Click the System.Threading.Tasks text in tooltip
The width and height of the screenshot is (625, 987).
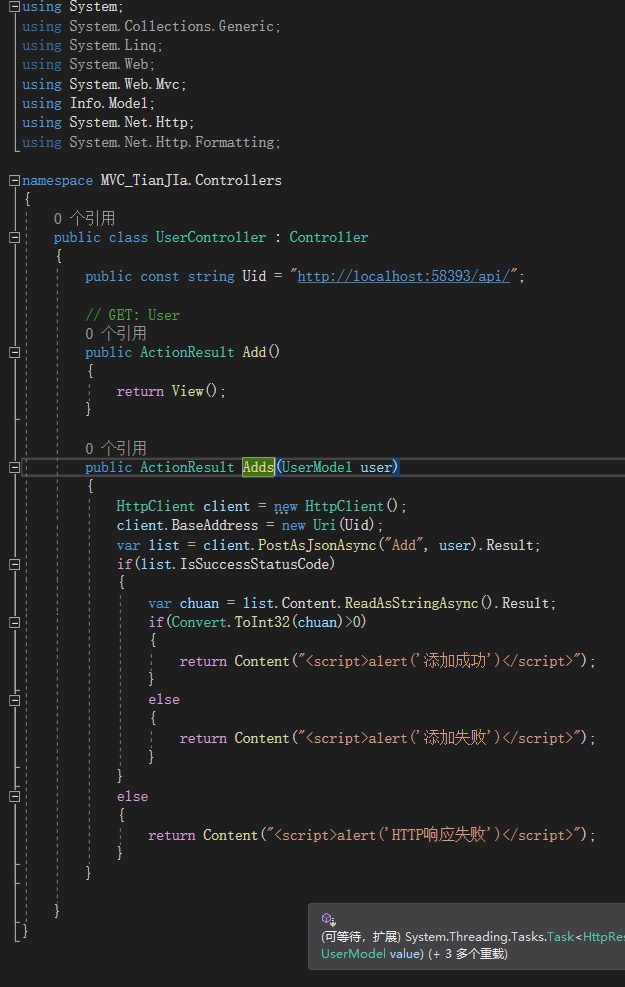(x=475, y=937)
